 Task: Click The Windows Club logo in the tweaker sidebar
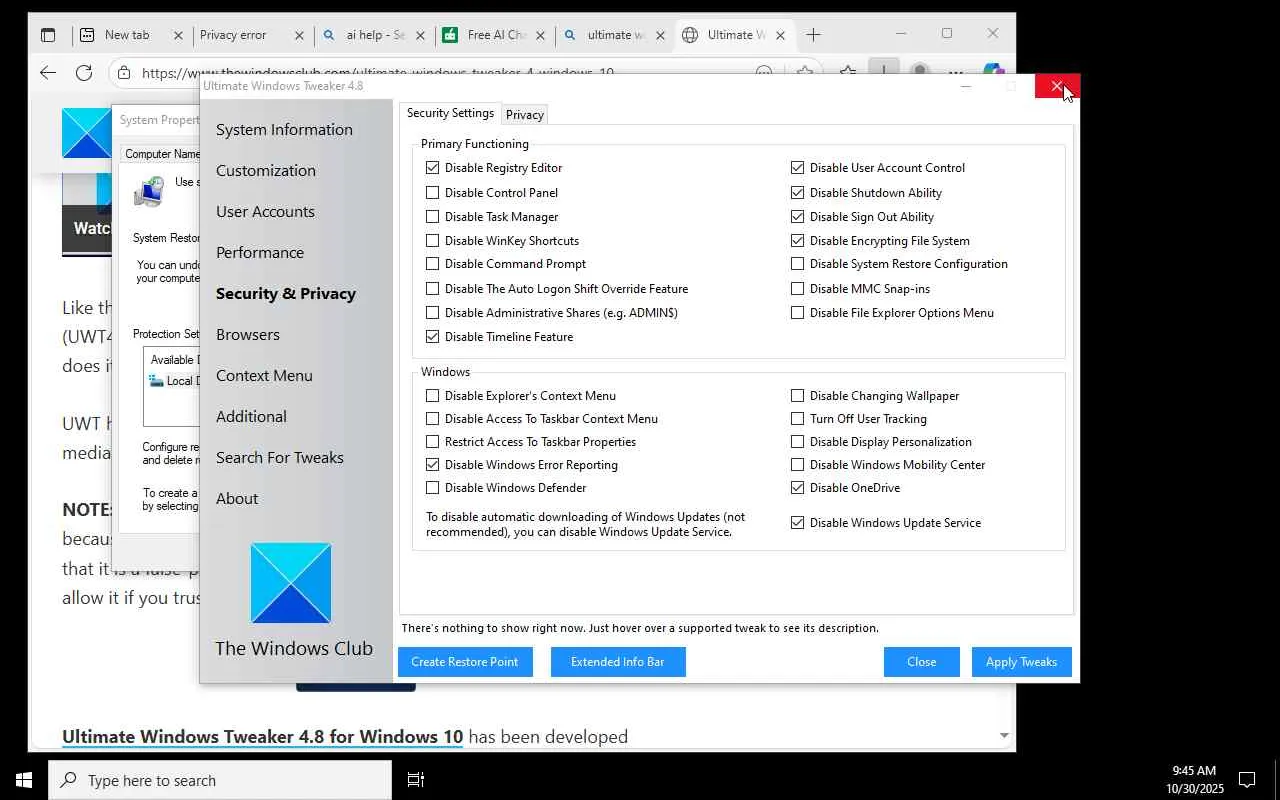click(x=291, y=583)
